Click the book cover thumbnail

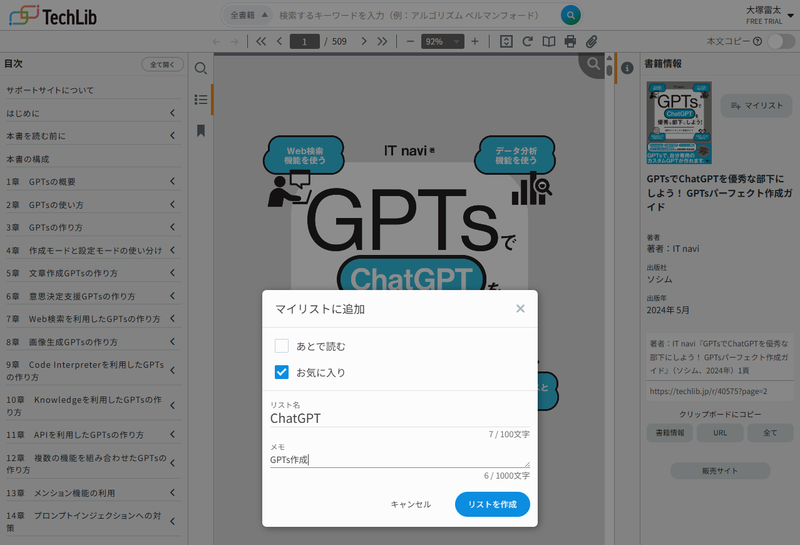[679, 122]
